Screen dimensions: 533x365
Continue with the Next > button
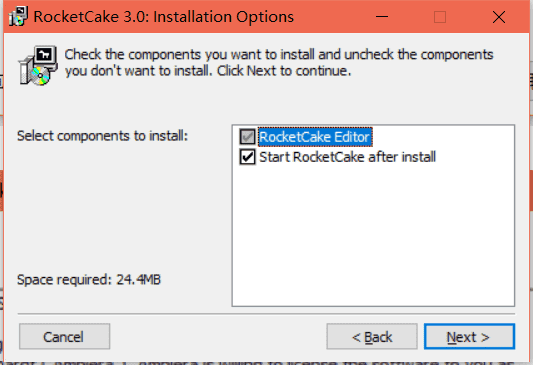[469, 336]
